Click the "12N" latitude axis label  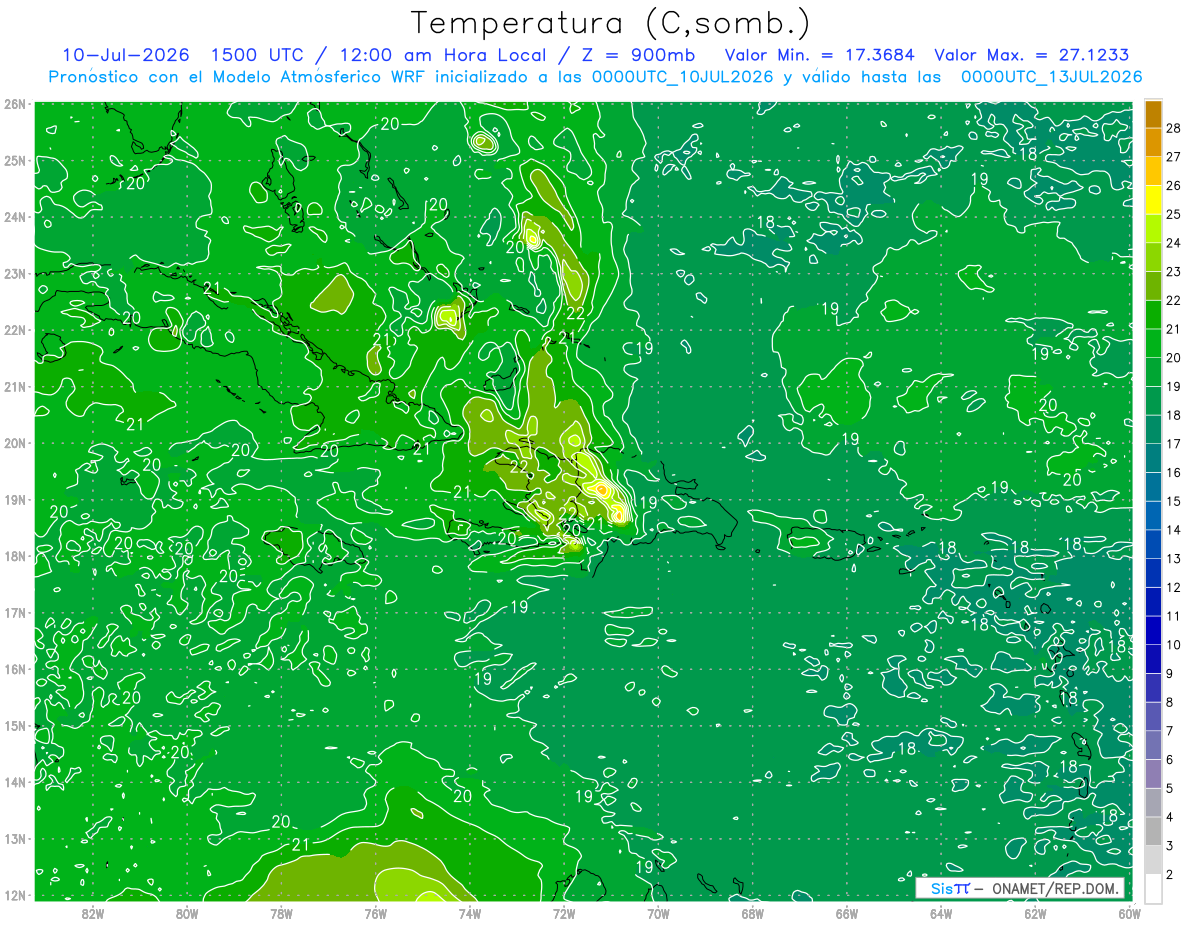point(15,895)
